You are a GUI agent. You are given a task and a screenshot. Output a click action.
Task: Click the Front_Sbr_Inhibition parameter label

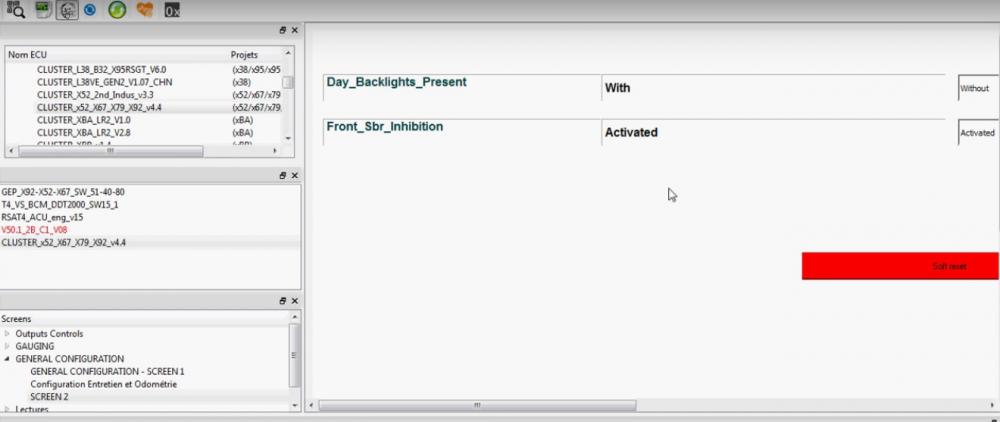[385, 127]
